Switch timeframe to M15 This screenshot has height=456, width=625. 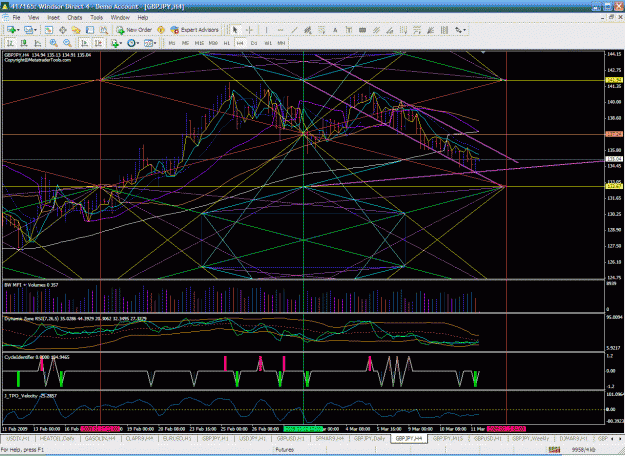coord(199,43)
